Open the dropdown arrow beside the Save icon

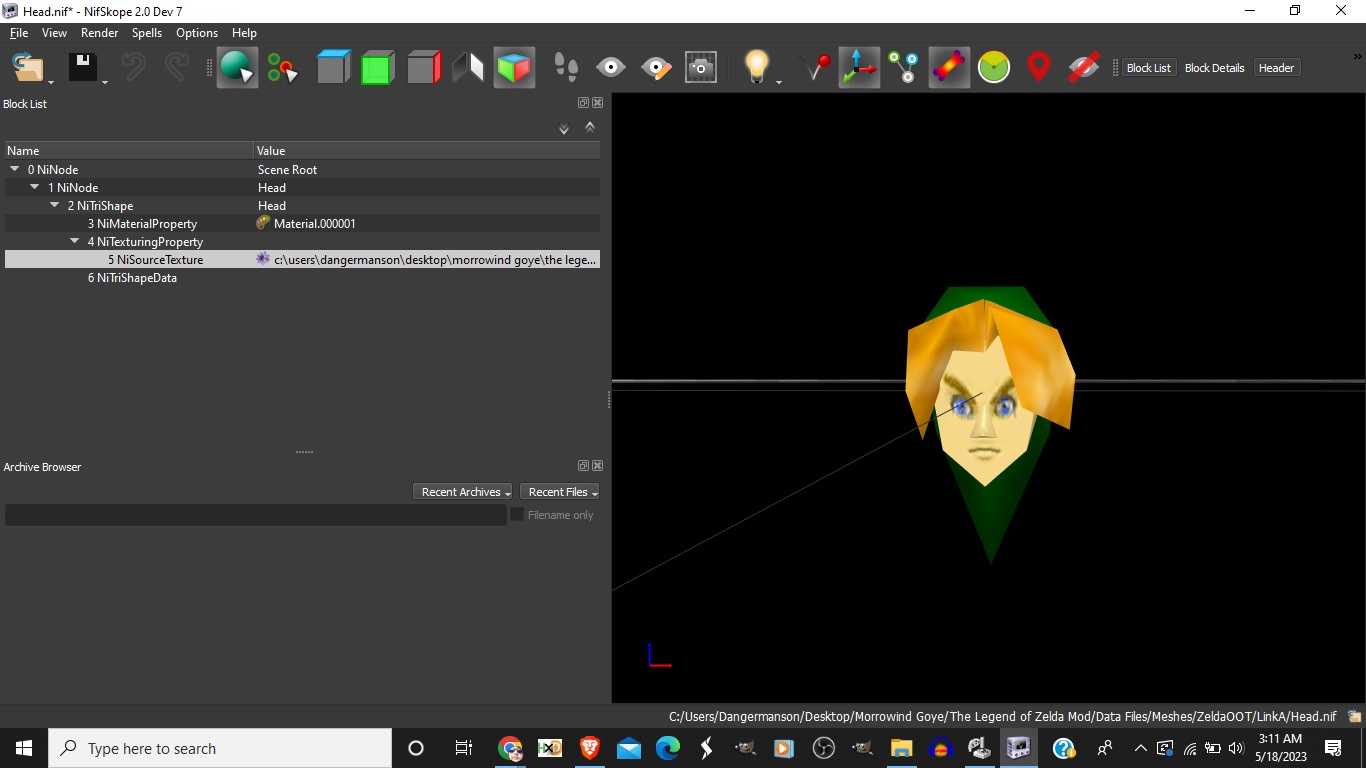point(104,82)
